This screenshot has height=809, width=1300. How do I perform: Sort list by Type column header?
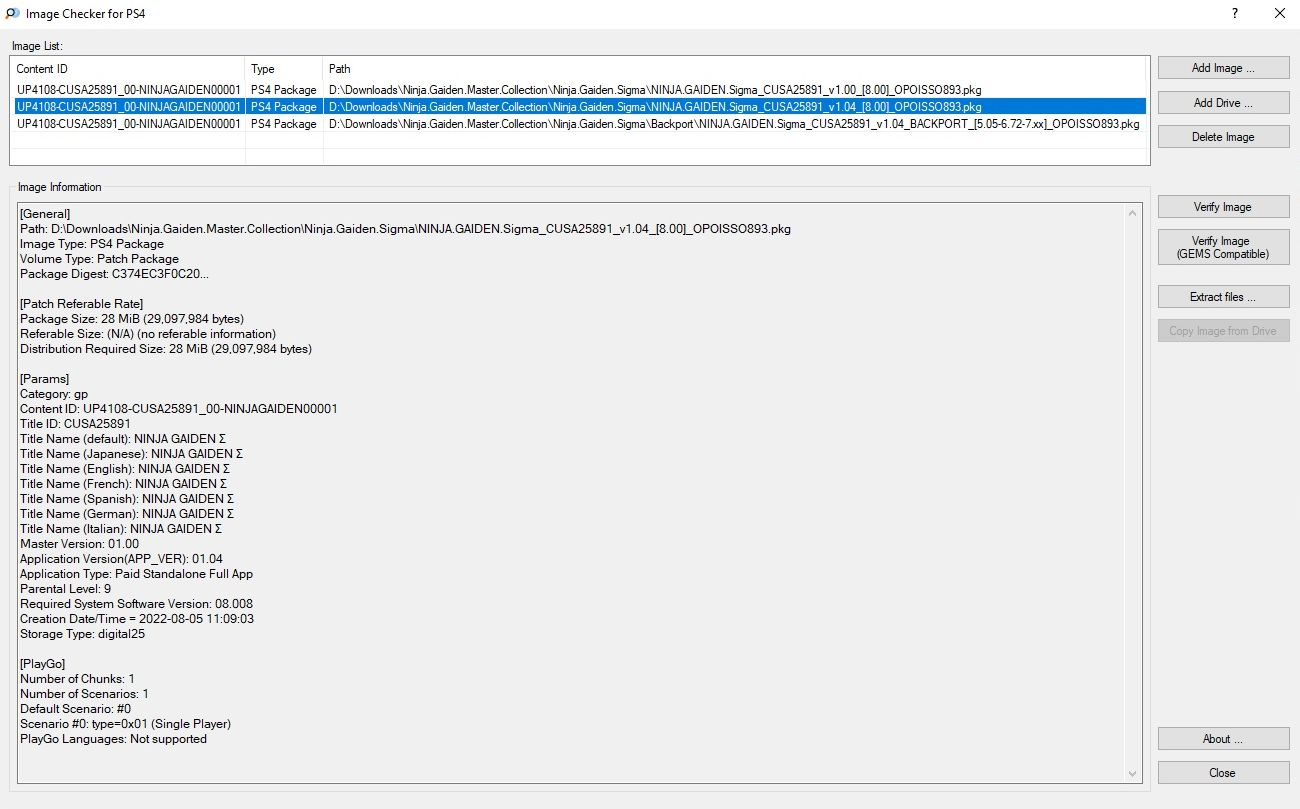pyautogui.click(x=284, y=69)
